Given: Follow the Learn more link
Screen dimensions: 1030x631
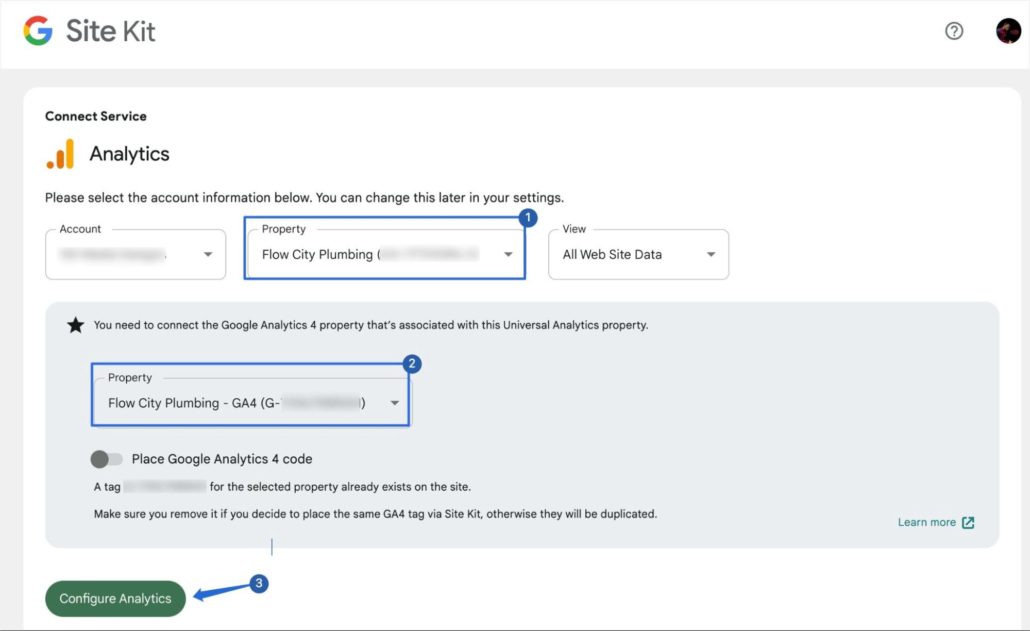Looking at the screenshot, I should tap(935, 522).
